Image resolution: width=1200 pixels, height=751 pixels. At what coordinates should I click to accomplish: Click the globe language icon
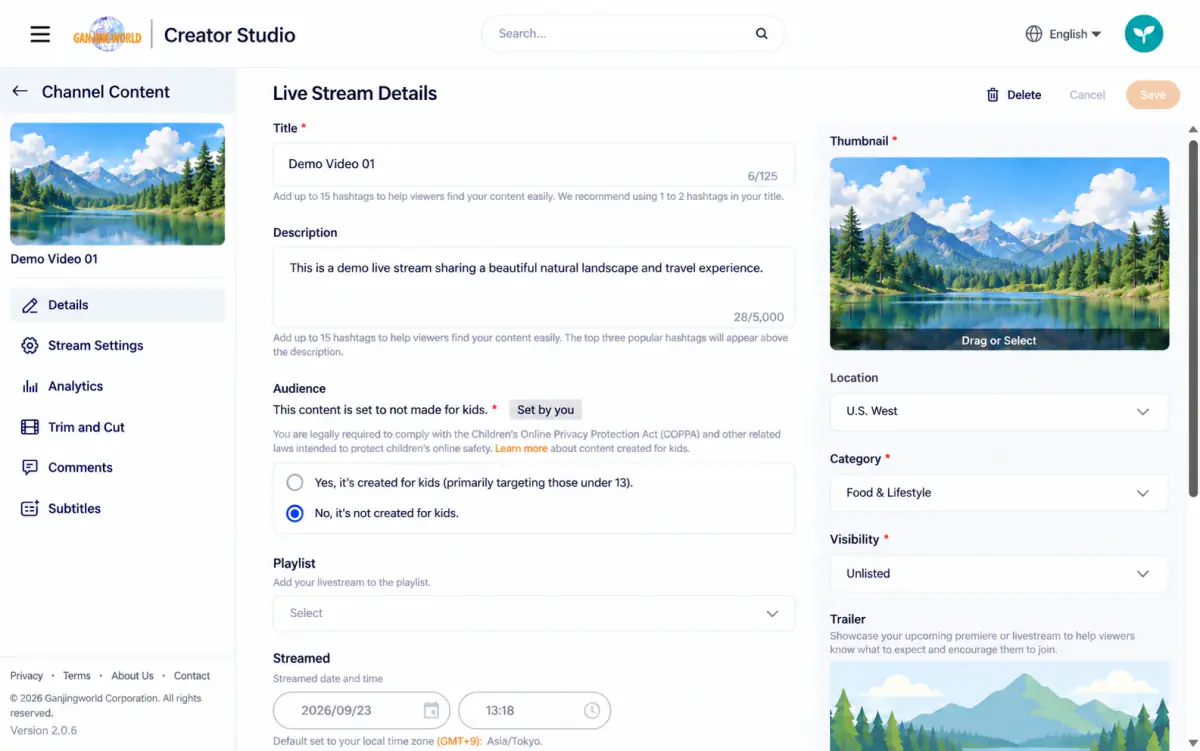(1034, 34)
